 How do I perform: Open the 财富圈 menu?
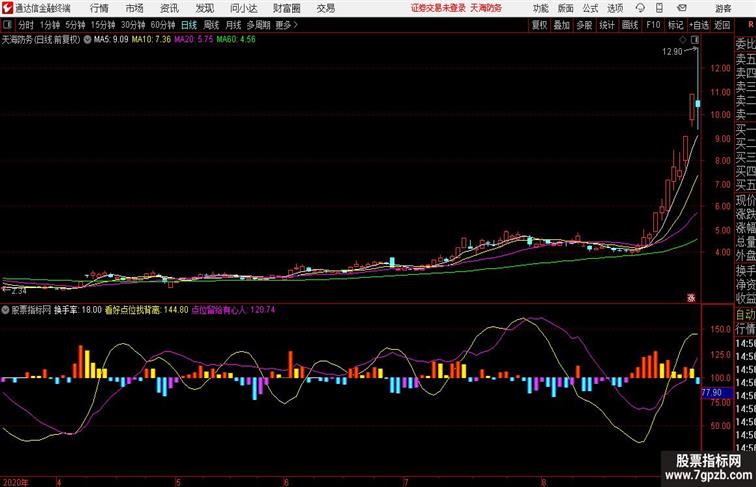286,8
